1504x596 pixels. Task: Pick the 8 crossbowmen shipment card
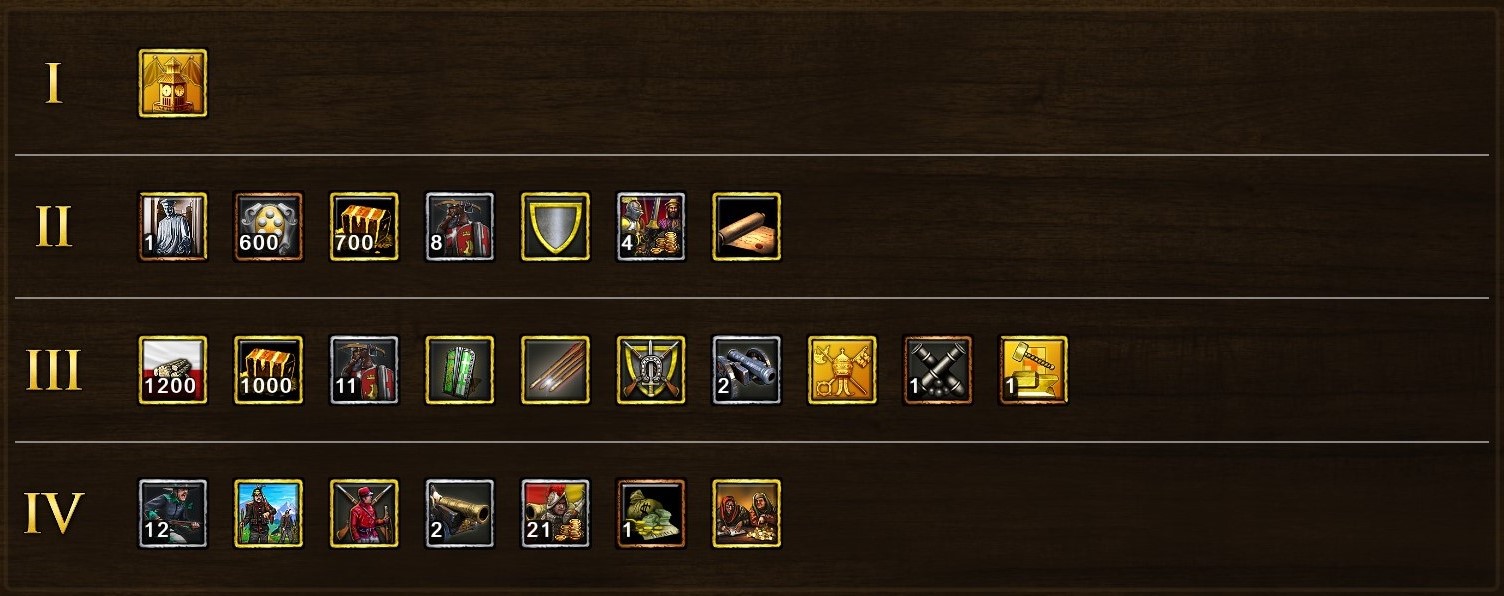point(460,227)
